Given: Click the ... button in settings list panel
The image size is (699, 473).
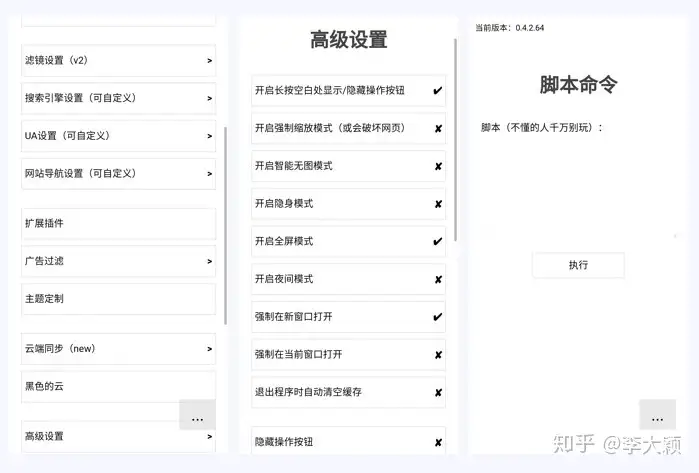Looking at the screenshot, I should [x=197, y=415].
